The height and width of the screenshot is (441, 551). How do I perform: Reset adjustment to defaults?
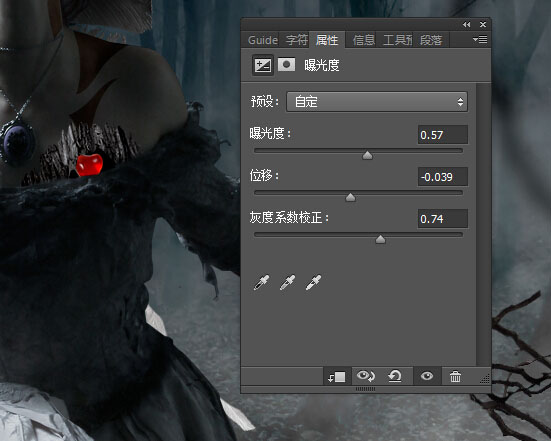click(395, 376)
